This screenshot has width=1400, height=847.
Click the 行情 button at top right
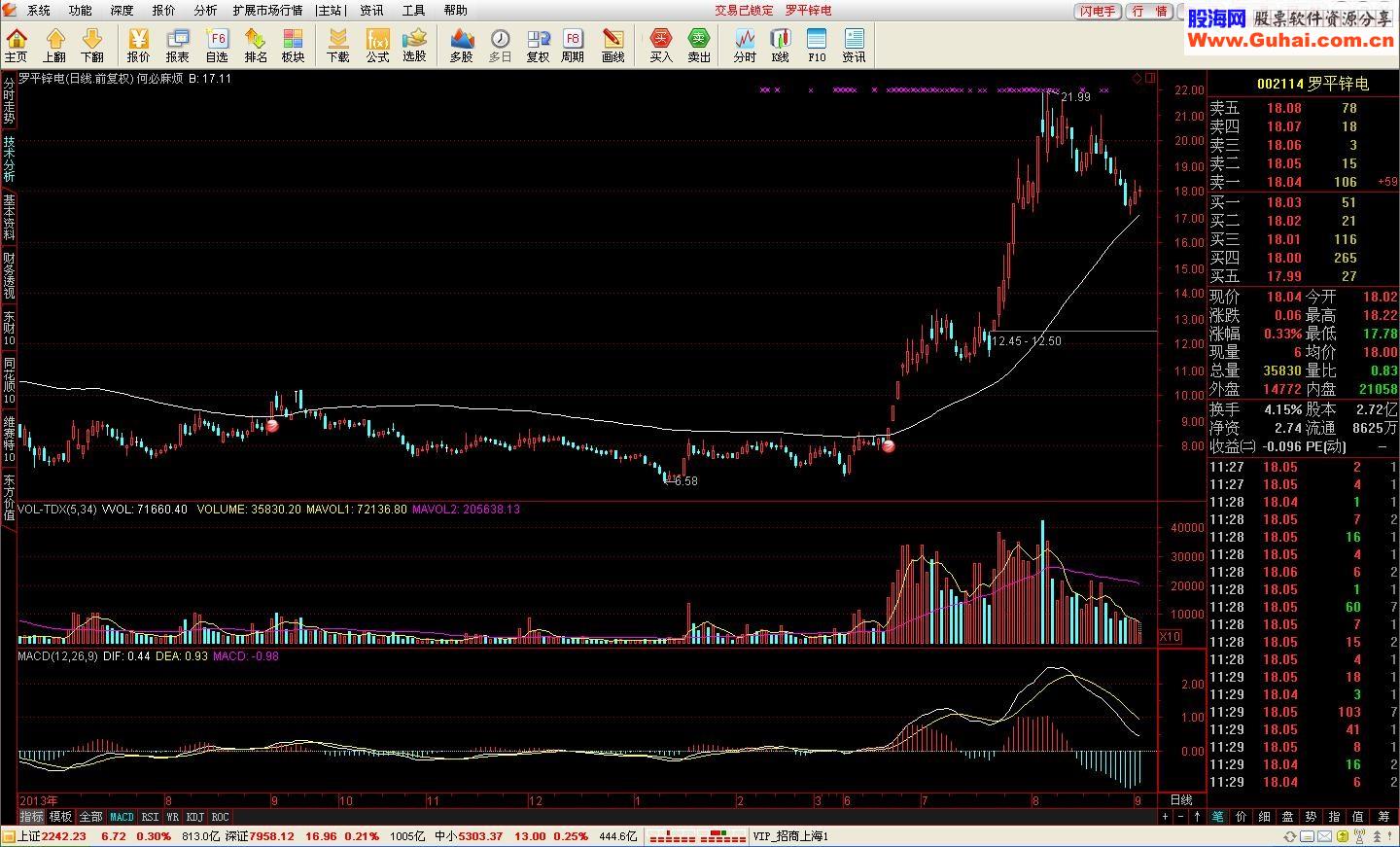coord(1150,11)
